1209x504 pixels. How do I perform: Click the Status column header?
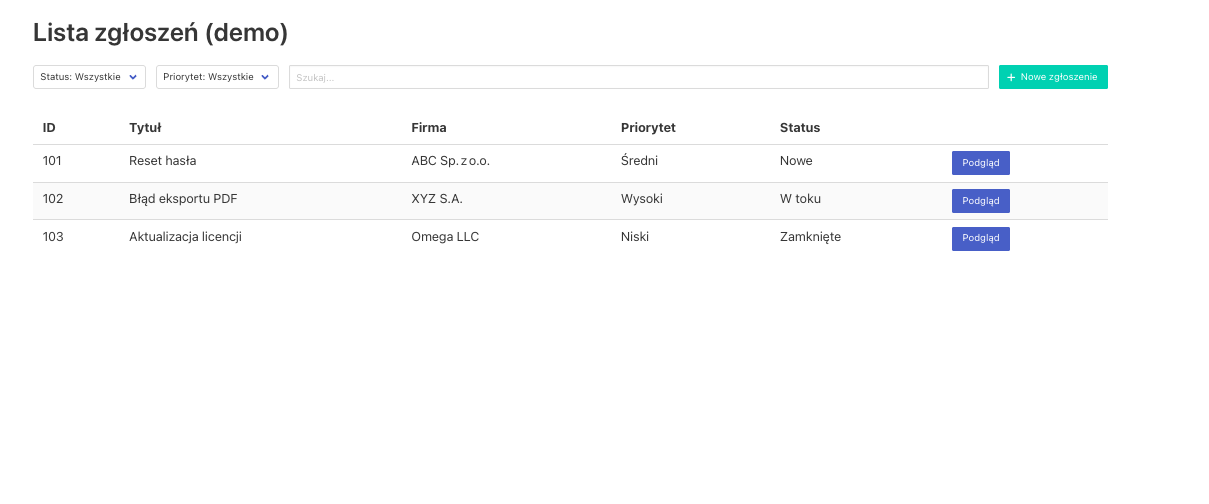coord(800,128)
